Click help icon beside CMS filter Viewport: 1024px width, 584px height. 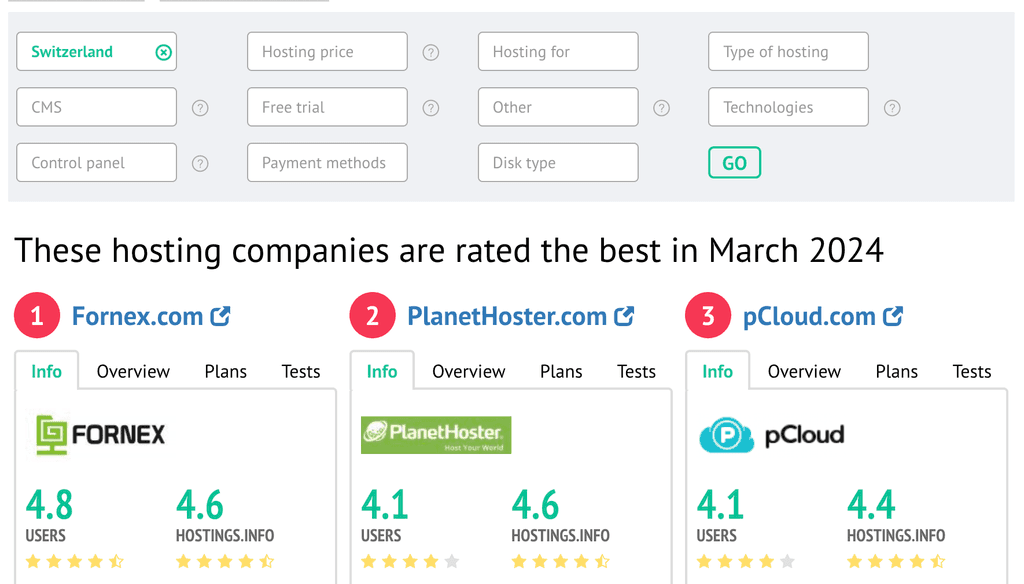(x=200, y=108)
